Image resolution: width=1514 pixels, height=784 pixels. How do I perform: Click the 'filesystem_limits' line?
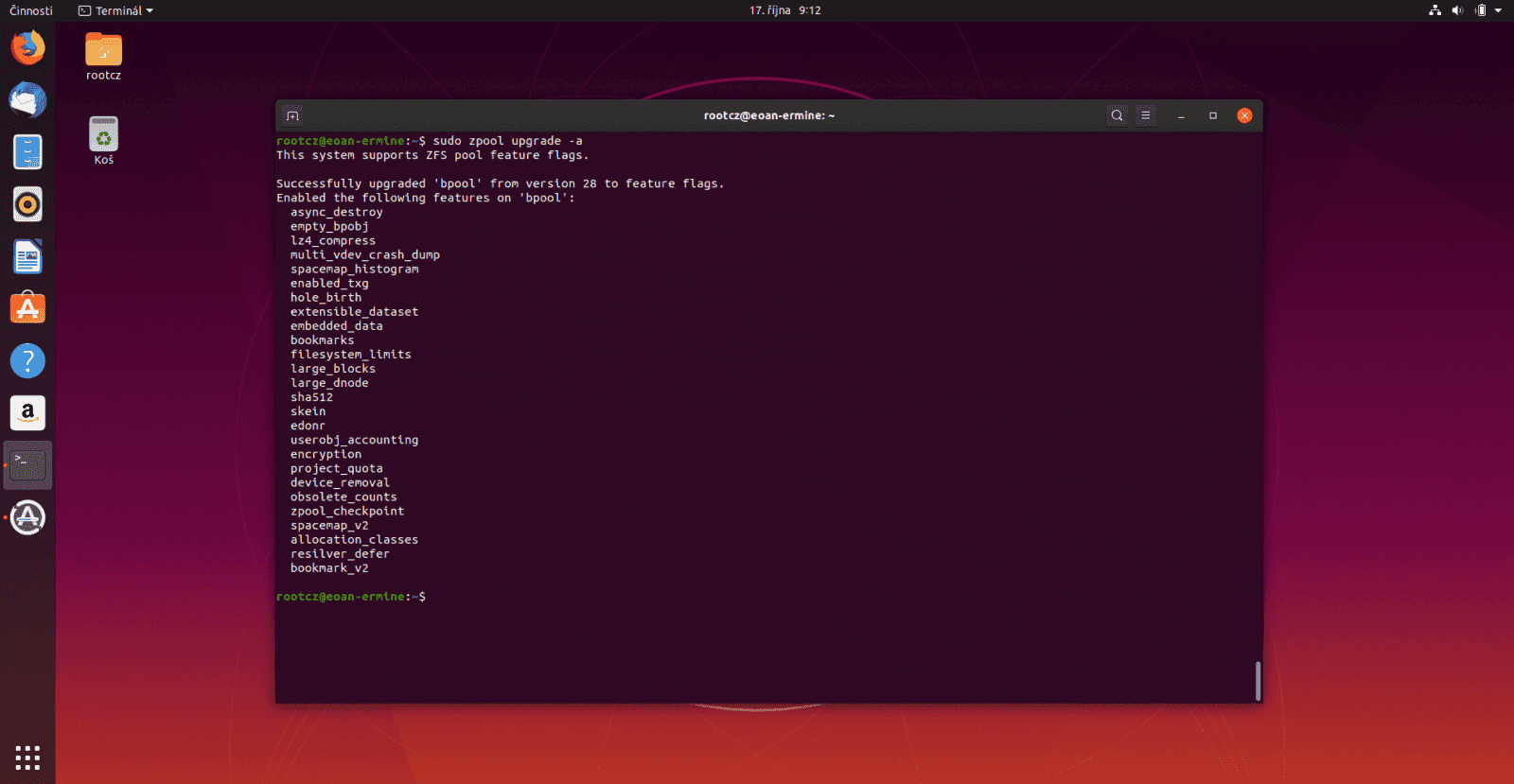(x=351, y=354)
